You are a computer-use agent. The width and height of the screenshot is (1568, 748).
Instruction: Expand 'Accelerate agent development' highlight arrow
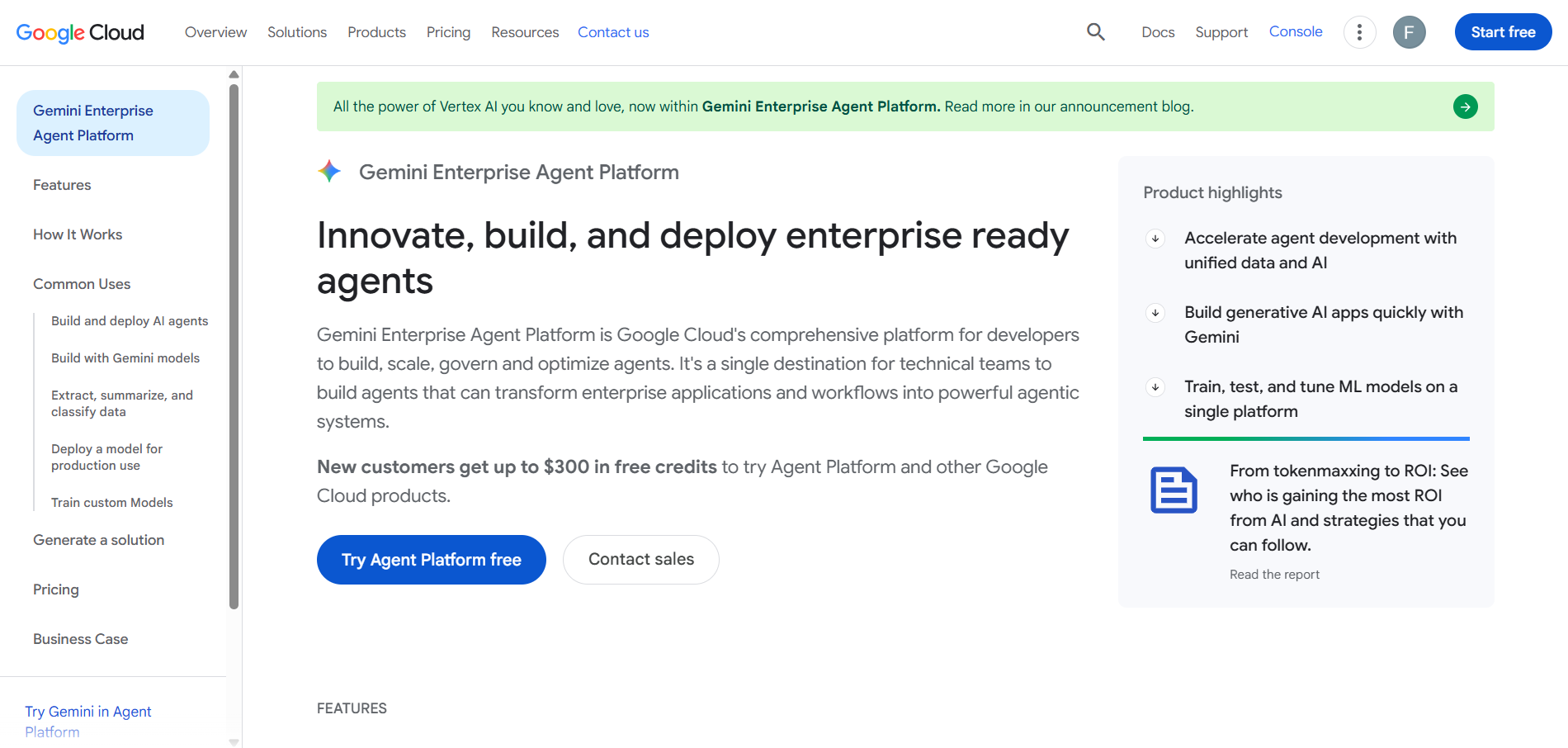1155,239
